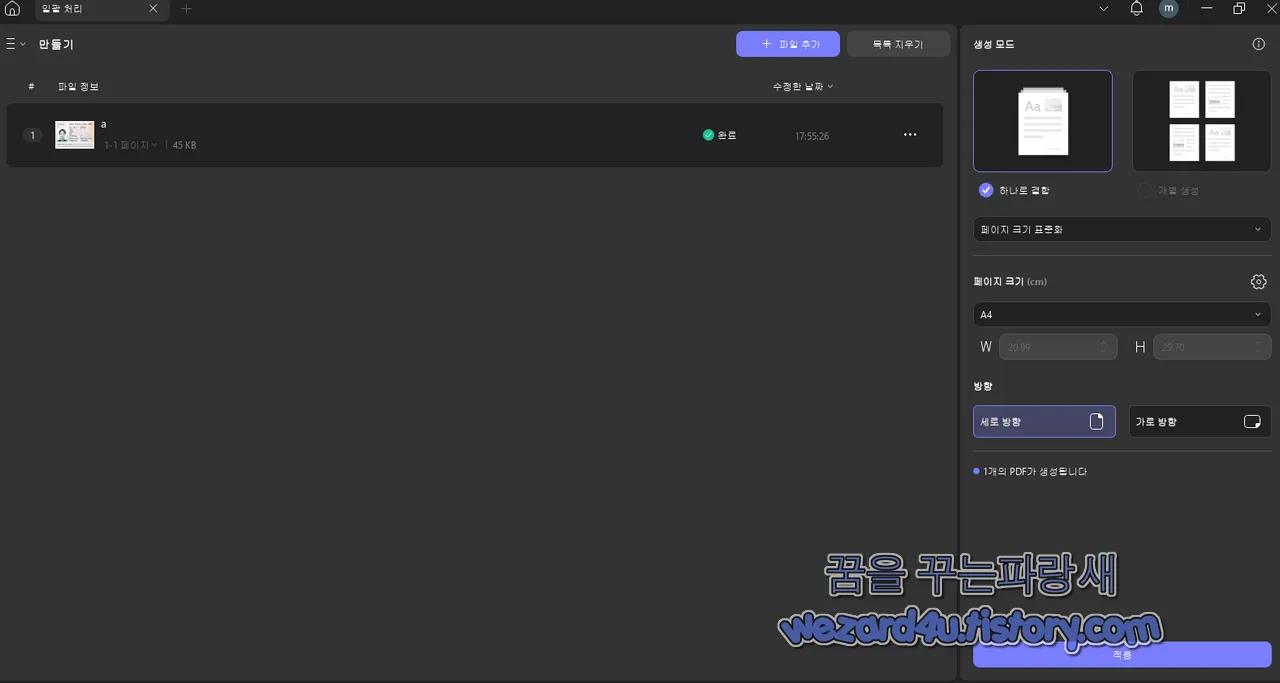This screenshot has width=1280, height=683.
Task: Open the A4 page size dropdown
Action: (1121, 314)
